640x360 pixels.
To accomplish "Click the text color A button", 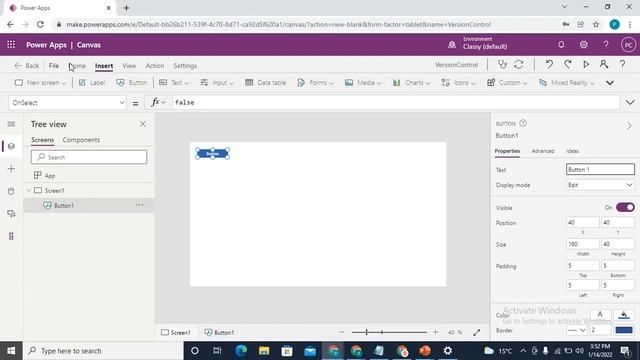I will pyautogui.click(x=600, y=314).
